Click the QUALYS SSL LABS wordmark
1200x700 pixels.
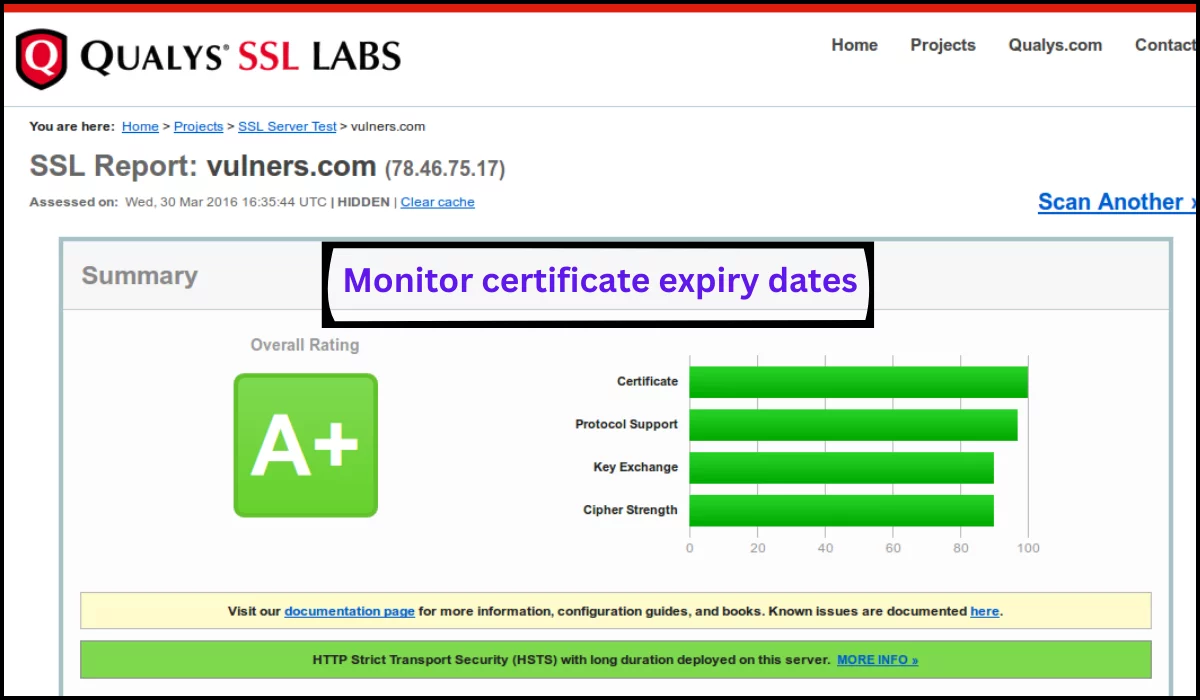[x=240, y=56]
